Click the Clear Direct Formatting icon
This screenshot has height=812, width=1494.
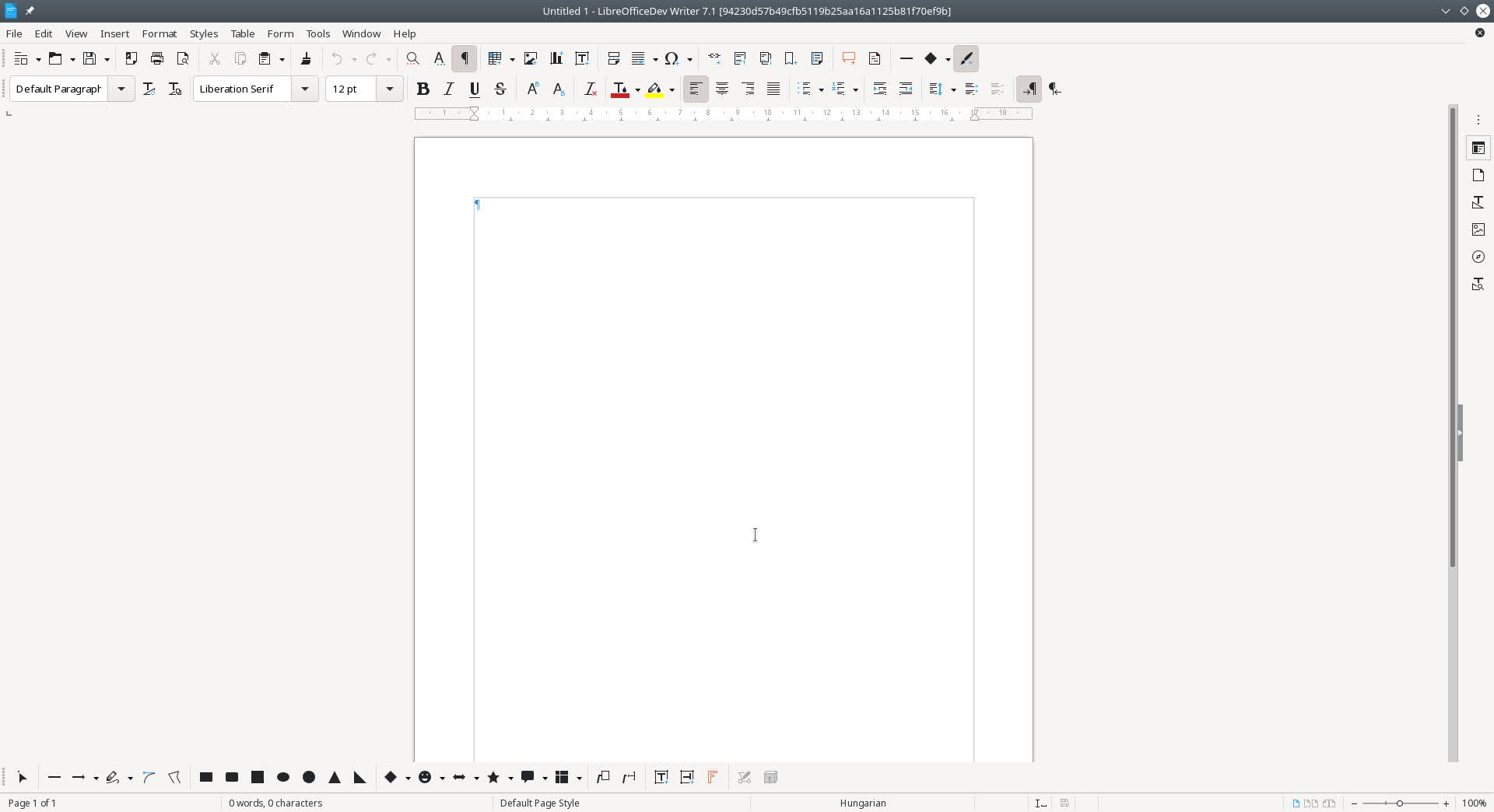pyautogui.click(x=591, y=89)
